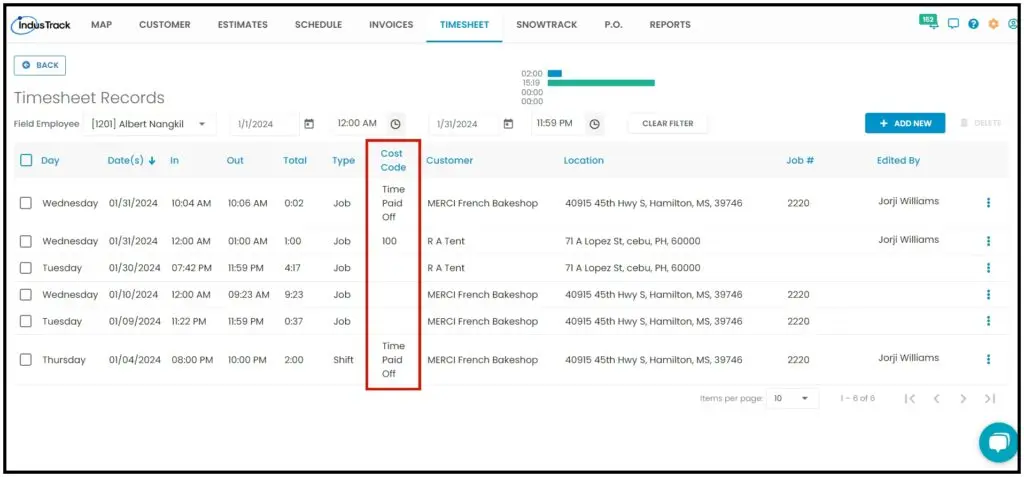Click the Date(s) sort arrow
This screenshot has width=1024, height=477.
152,161
